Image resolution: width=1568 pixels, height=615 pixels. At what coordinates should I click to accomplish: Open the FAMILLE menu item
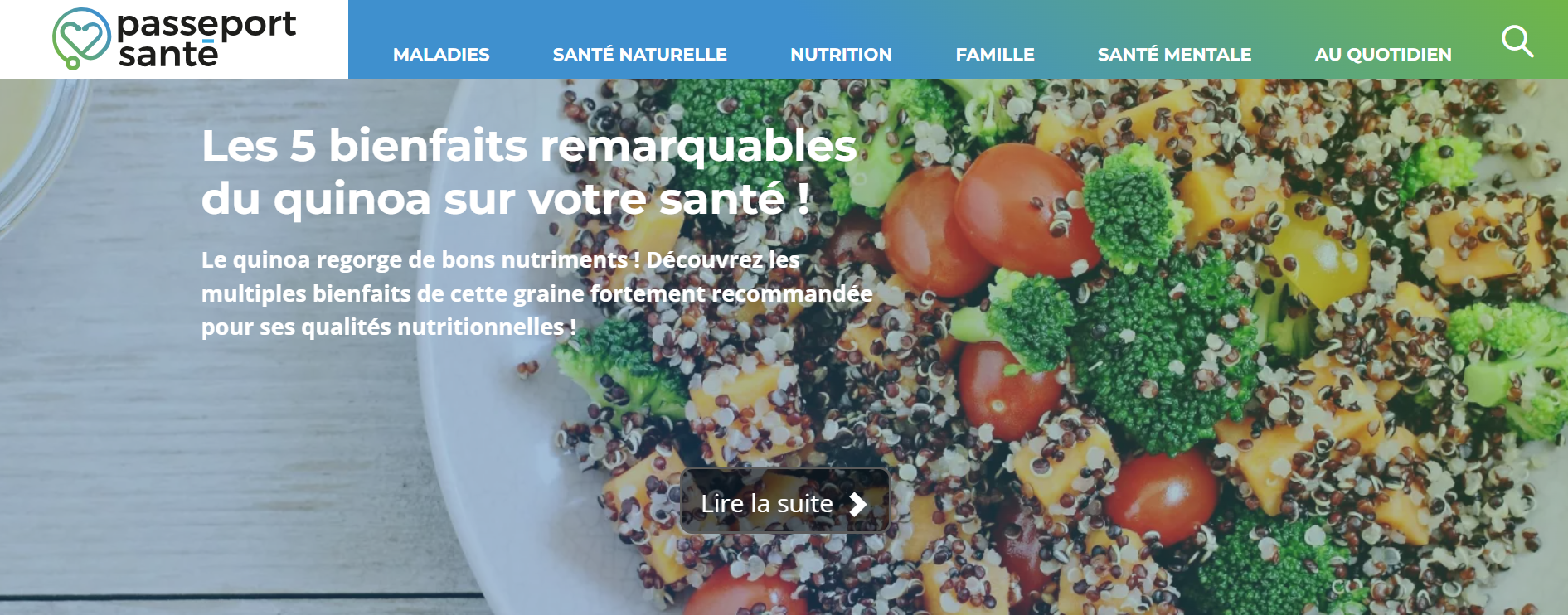[x=995, y=55]
